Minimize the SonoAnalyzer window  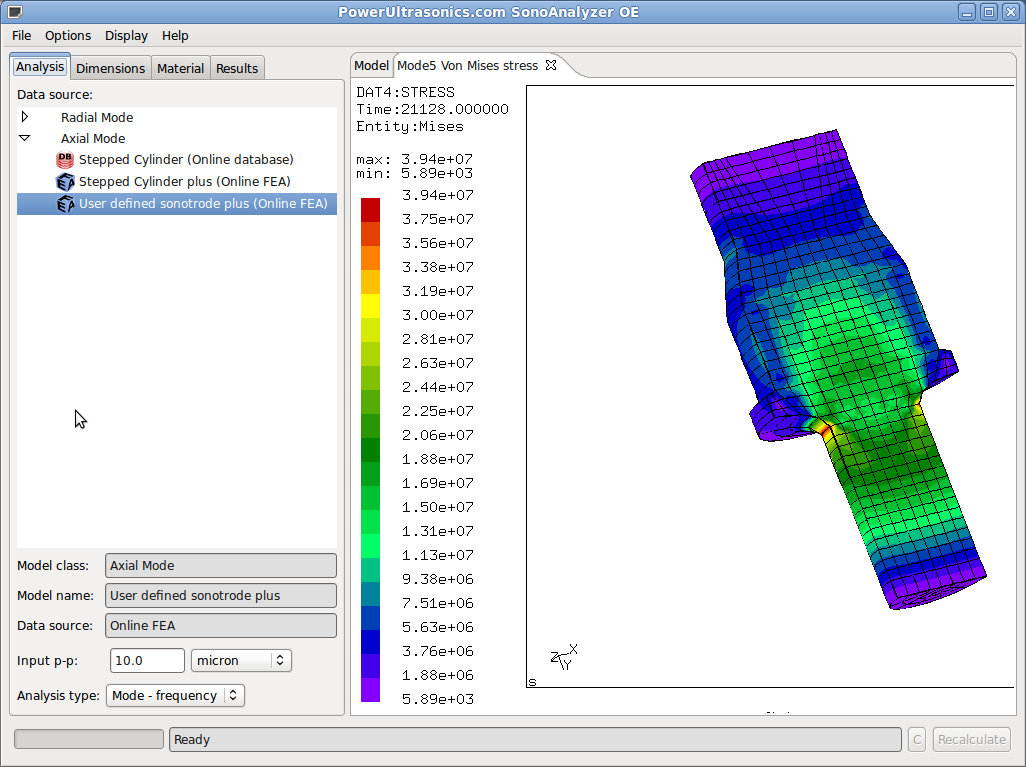point(967,12)
